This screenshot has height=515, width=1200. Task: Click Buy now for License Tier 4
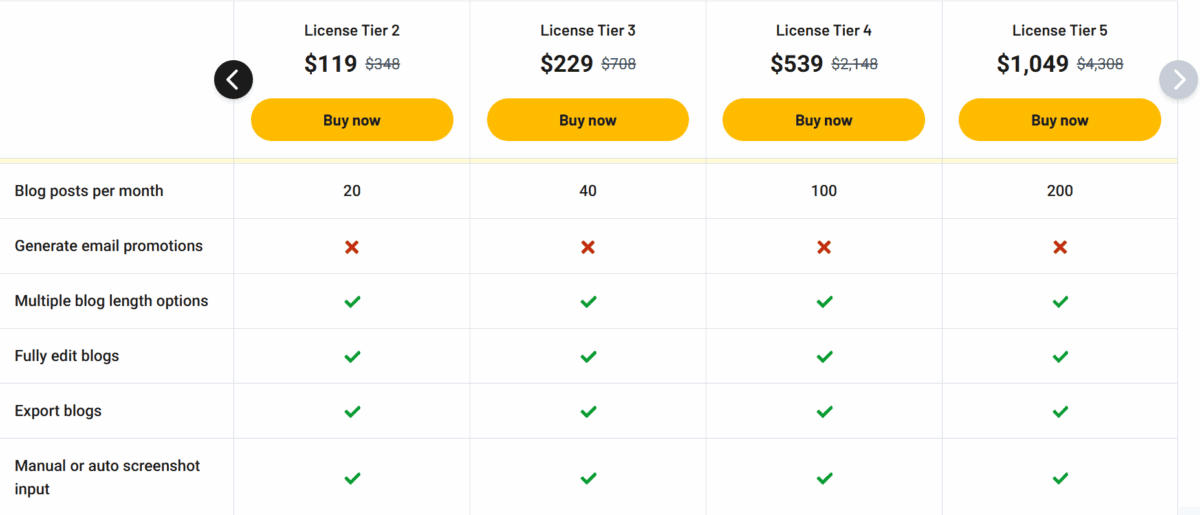coord(824,120)
